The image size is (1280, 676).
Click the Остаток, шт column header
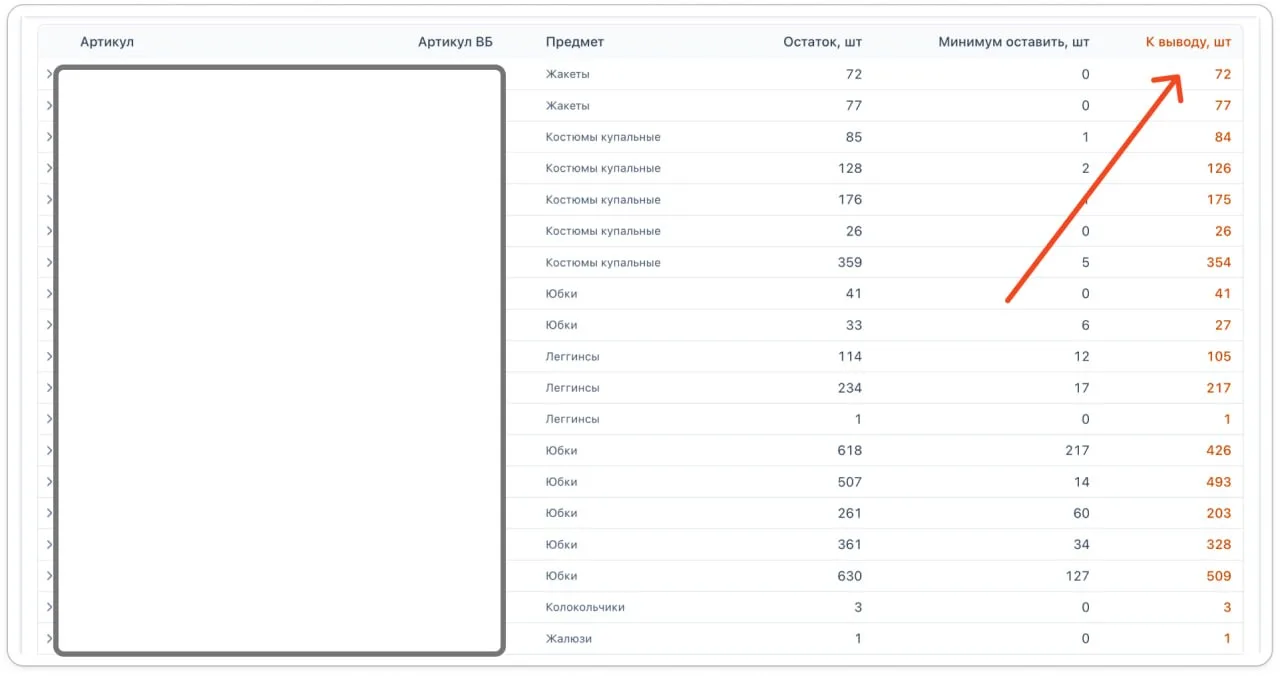(x=823, y=42)
